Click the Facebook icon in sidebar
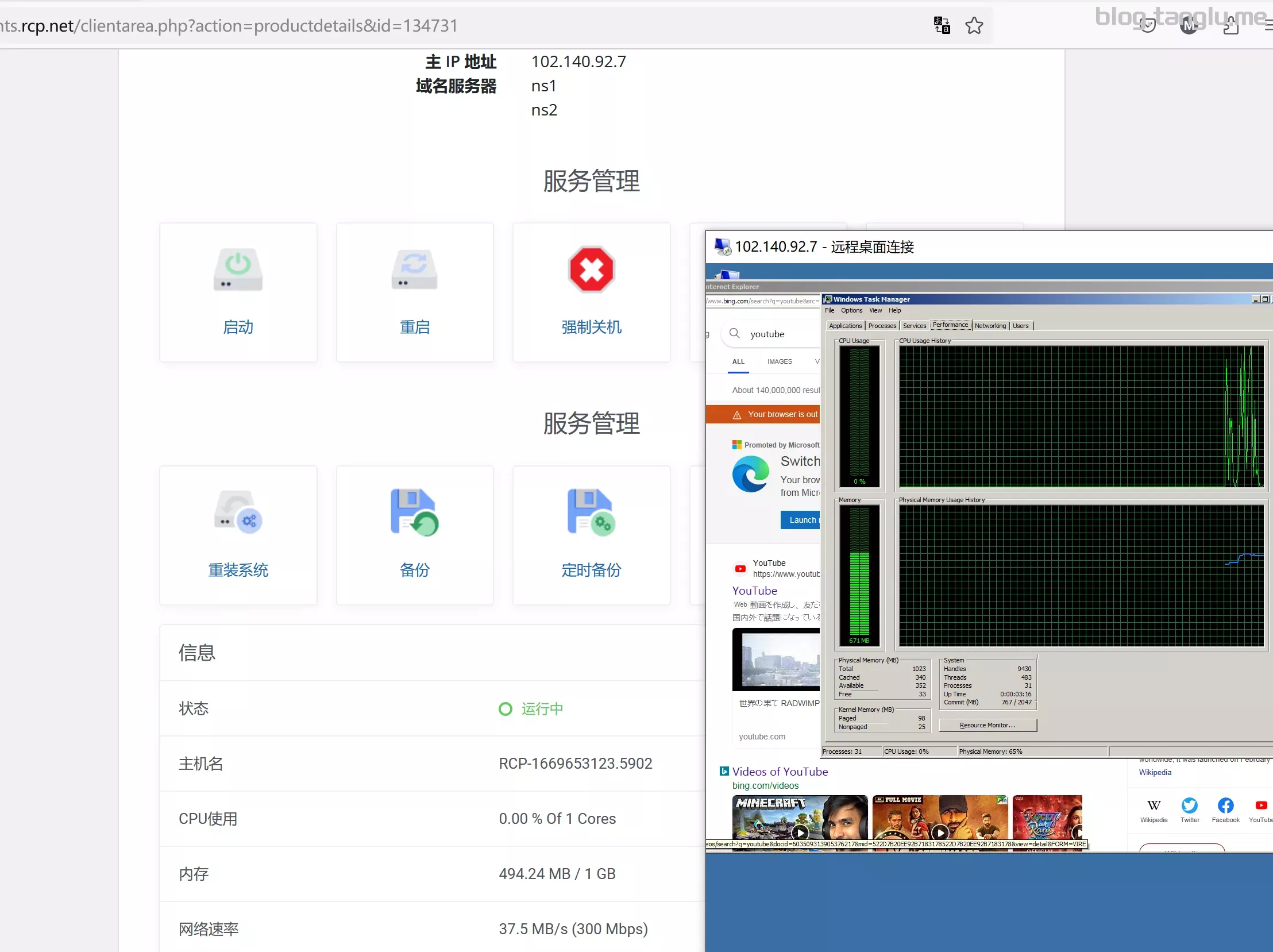The height and width of the screenshot is (952, 1273). click(x=1225, y=806)
